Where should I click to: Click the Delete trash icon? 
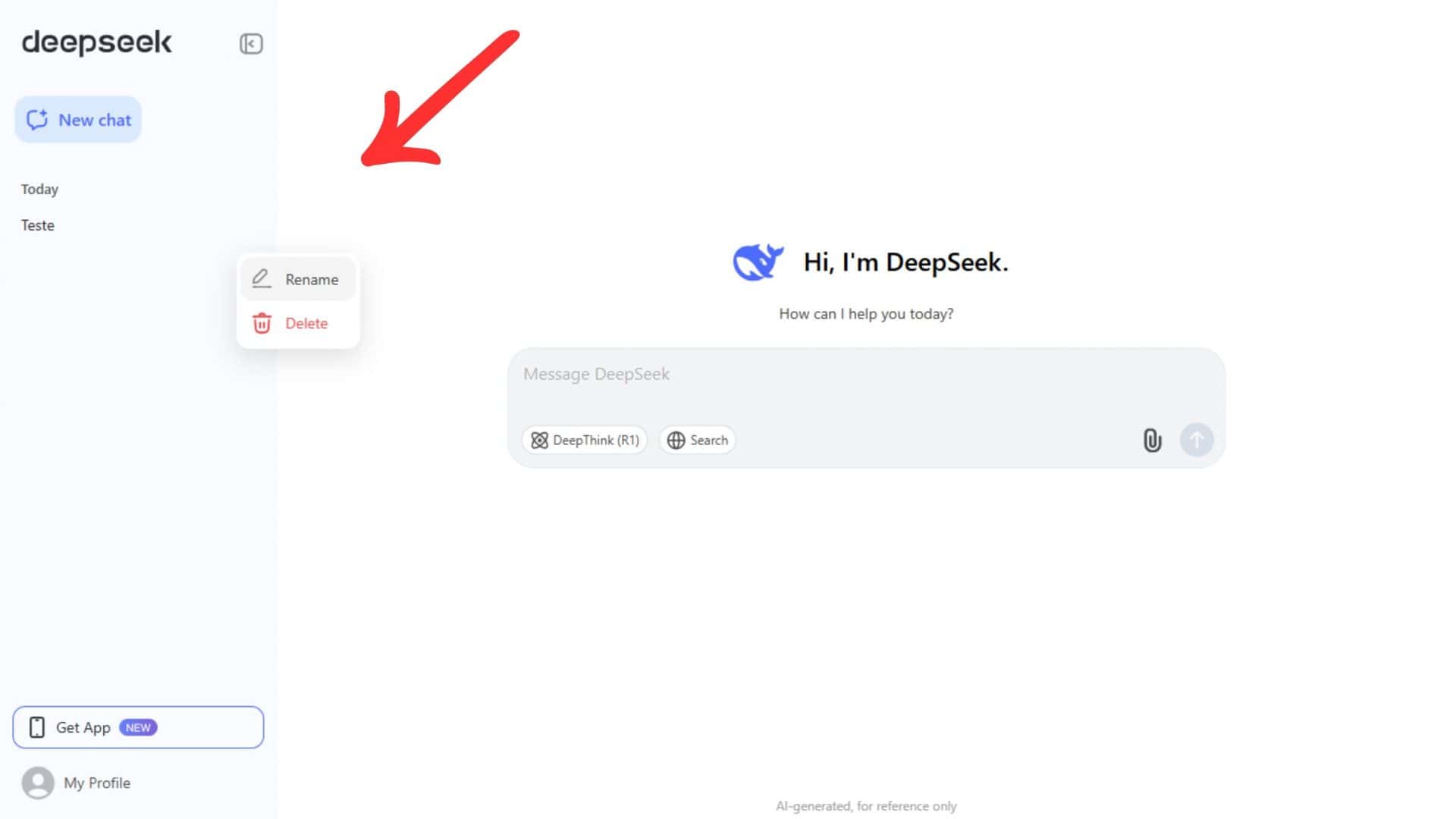point(261,323)
